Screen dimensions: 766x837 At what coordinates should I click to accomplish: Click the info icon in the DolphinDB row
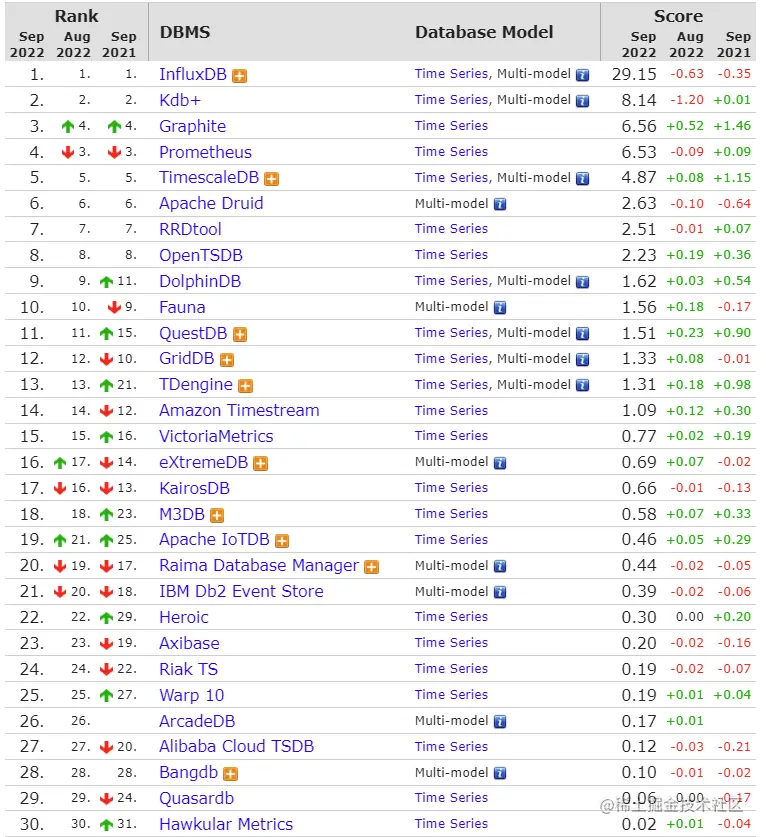pyautogui.click(x=582, y=282)
